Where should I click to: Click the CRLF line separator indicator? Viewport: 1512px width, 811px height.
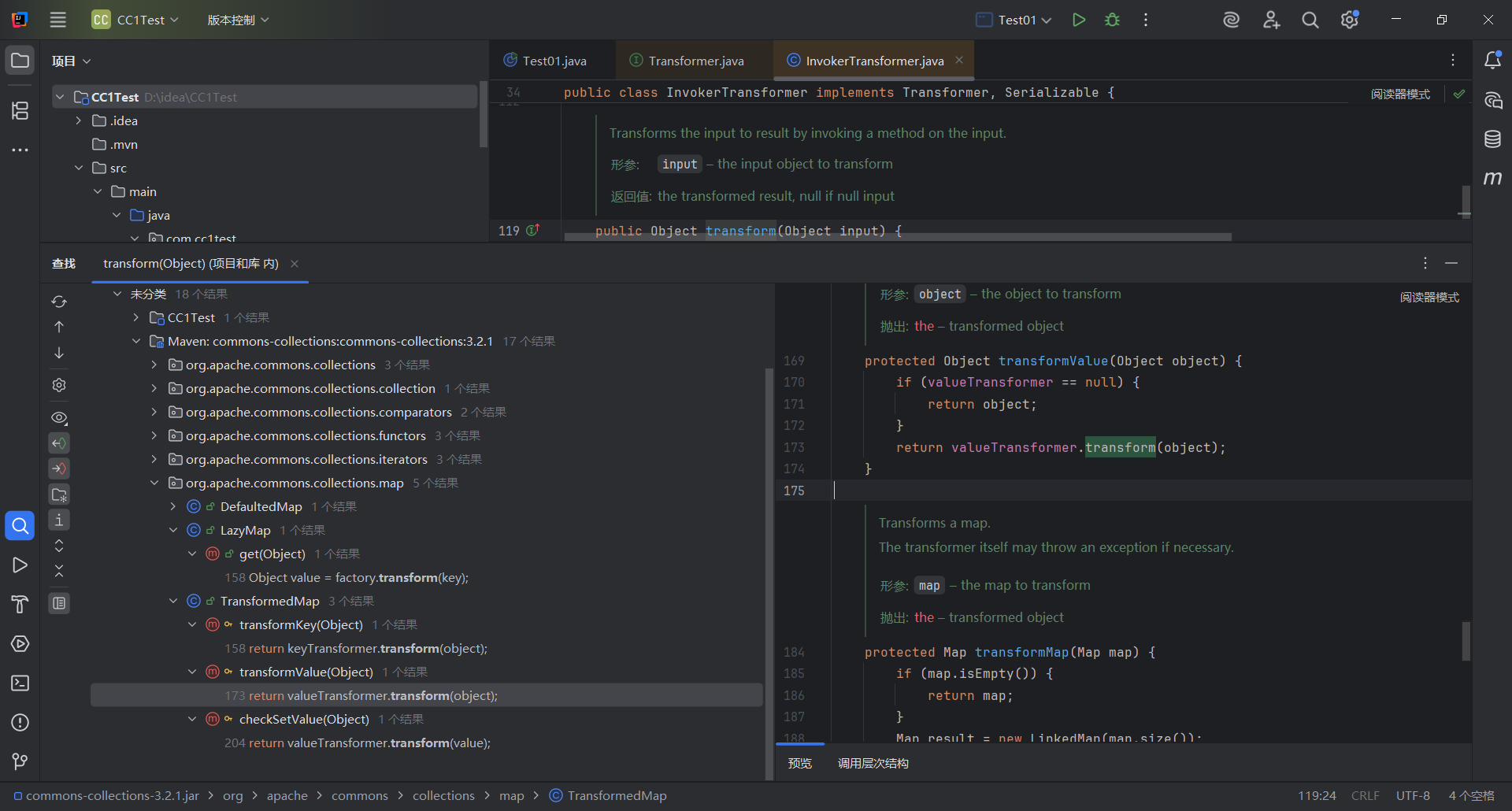pos(1365,795)
